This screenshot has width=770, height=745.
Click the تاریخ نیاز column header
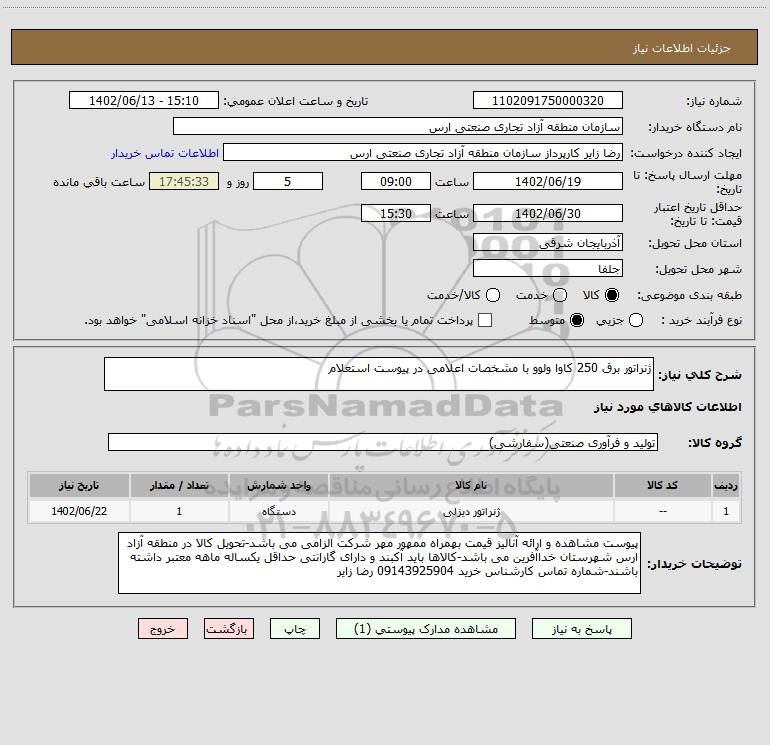(x=79, y=485)
